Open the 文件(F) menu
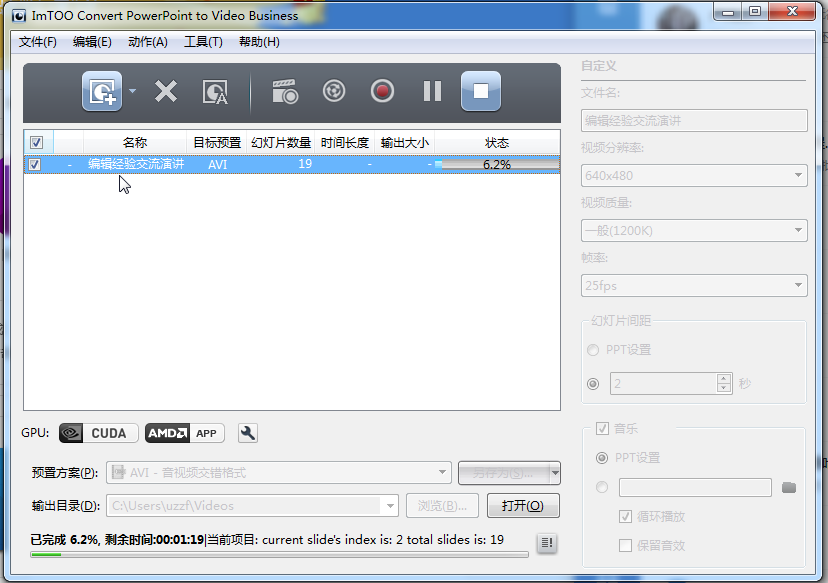828x583 pixels. (37, 42)
